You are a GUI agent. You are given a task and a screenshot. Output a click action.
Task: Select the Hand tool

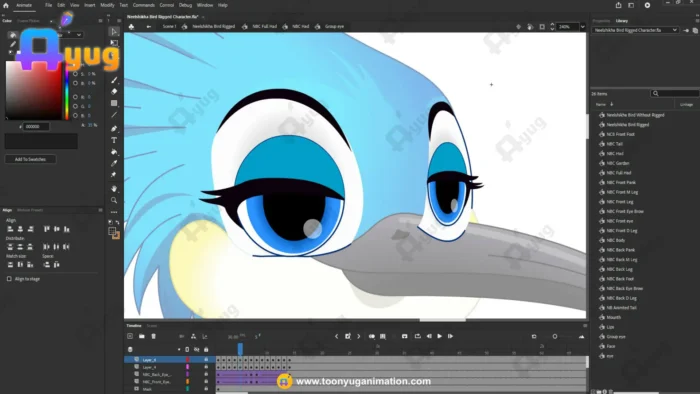(x=114, y=189)
